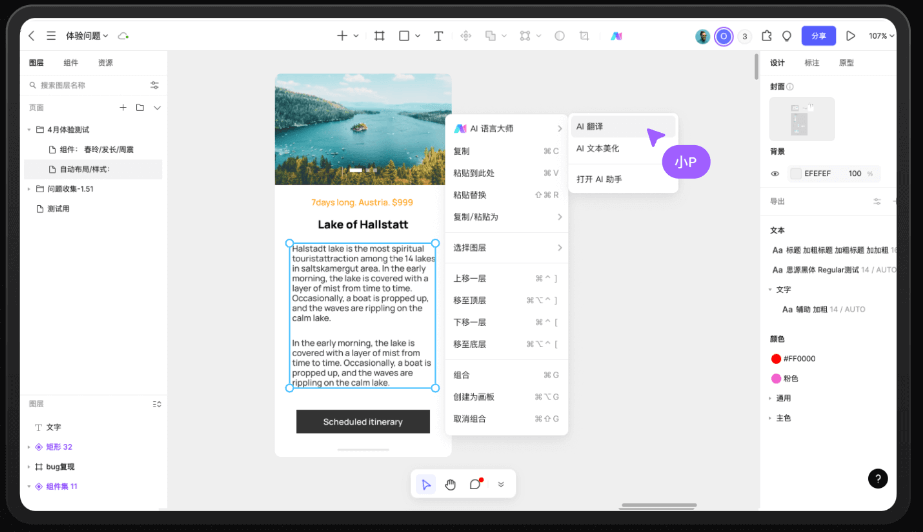Go back using the back arrow
Viewport: 923px width, 532px height.
pos(32,36)
